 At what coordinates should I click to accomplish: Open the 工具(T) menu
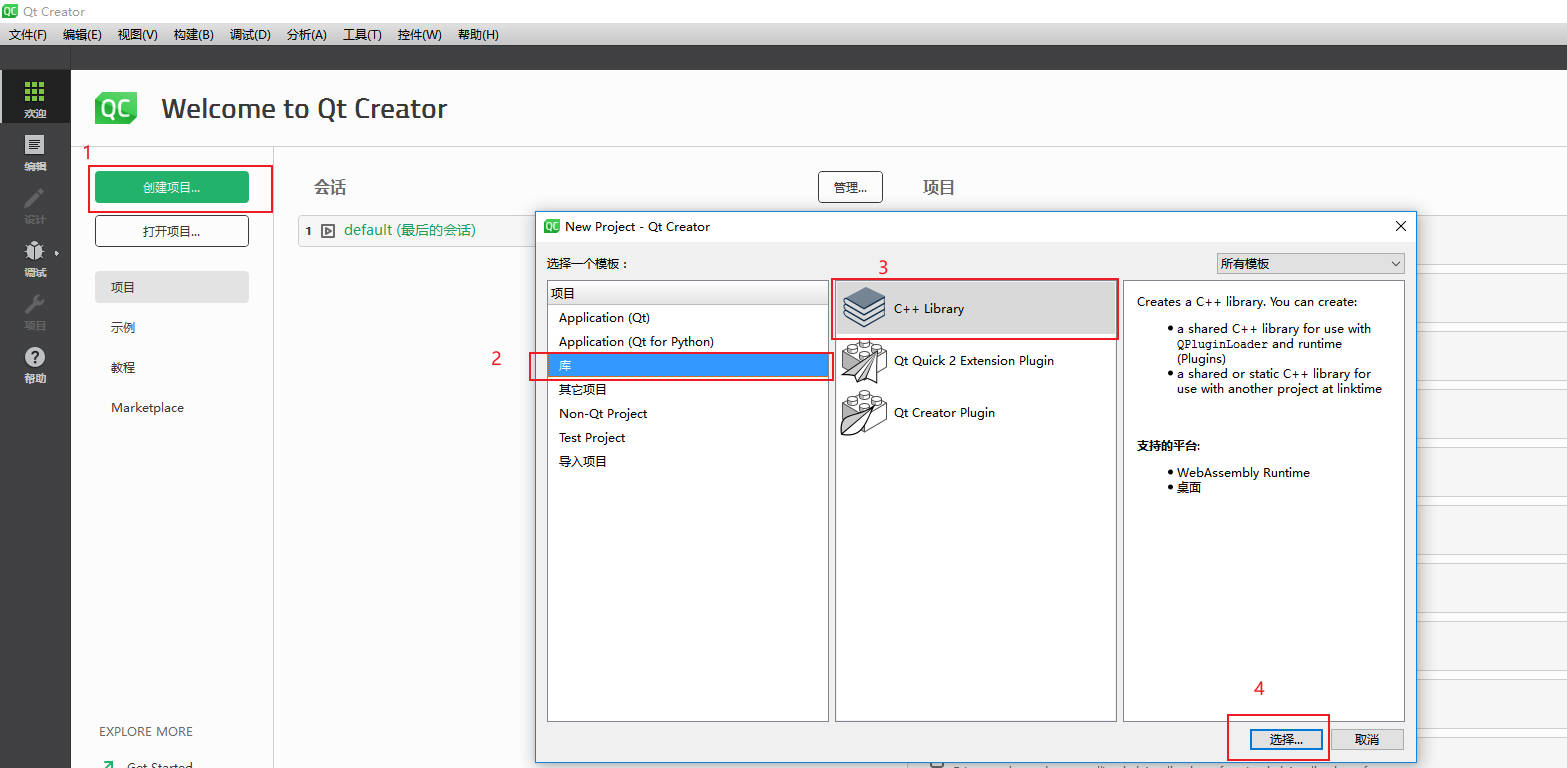click(363, 34)
